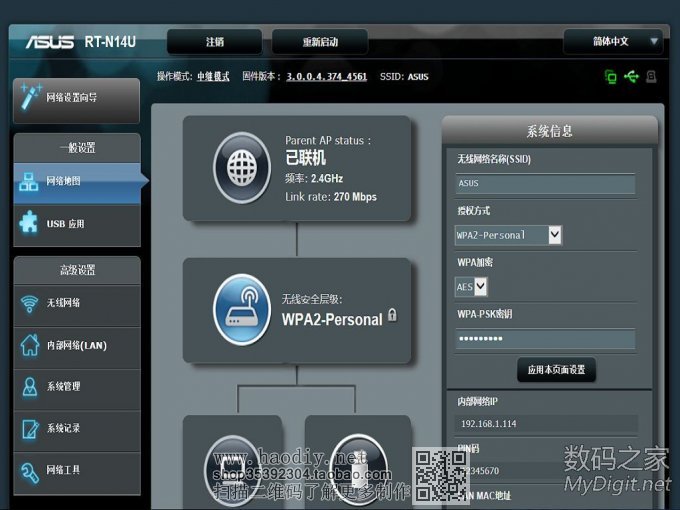
Task: Click the green network status icon in header
Action: point(610,77)
